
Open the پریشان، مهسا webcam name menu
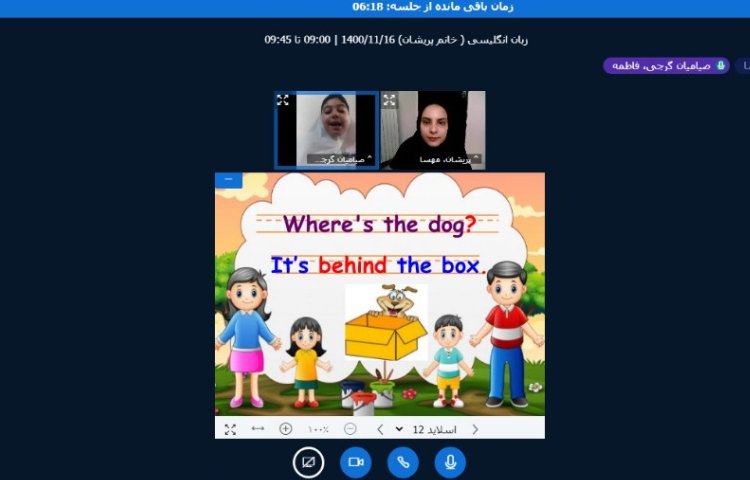(444, 159)
